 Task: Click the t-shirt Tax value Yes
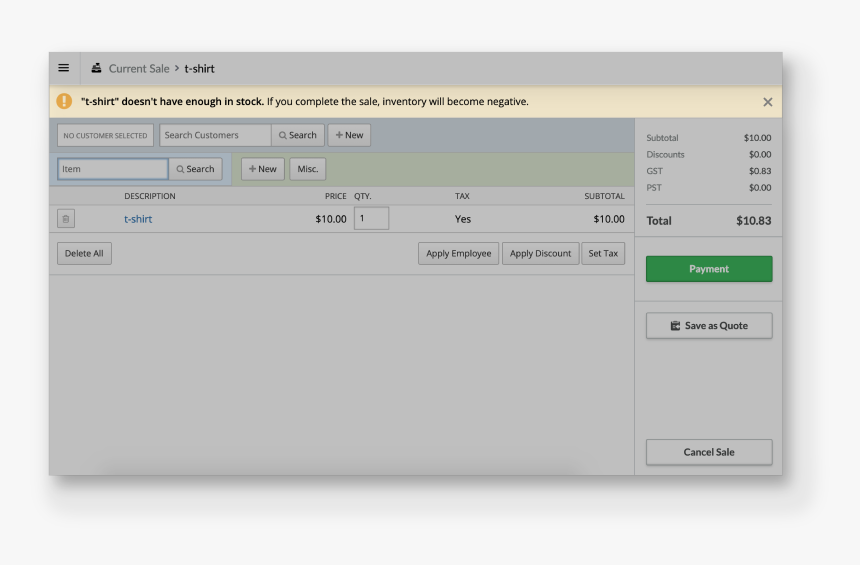click(462, 219)
